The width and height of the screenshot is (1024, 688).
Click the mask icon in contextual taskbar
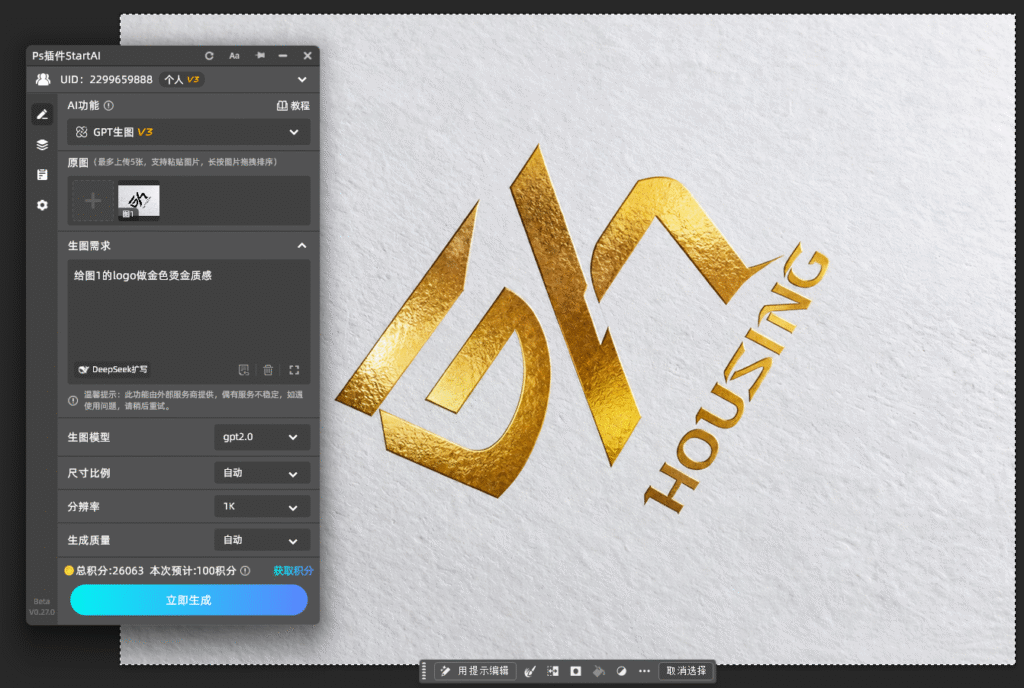575,671
